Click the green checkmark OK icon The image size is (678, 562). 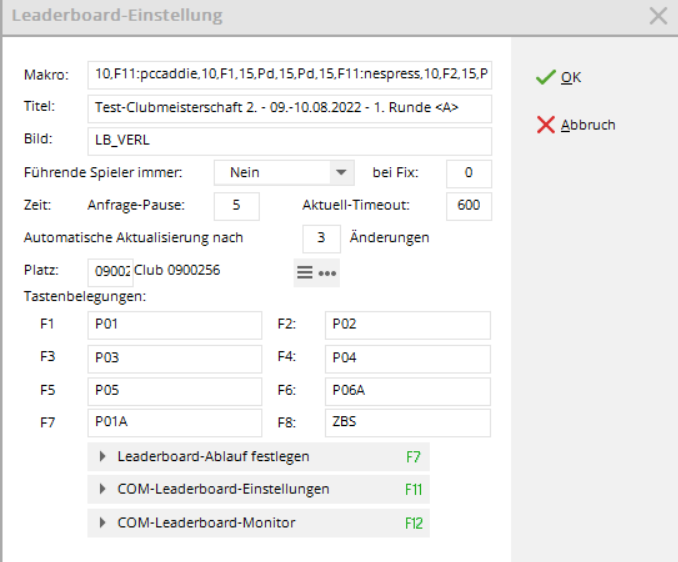[545, 78]
